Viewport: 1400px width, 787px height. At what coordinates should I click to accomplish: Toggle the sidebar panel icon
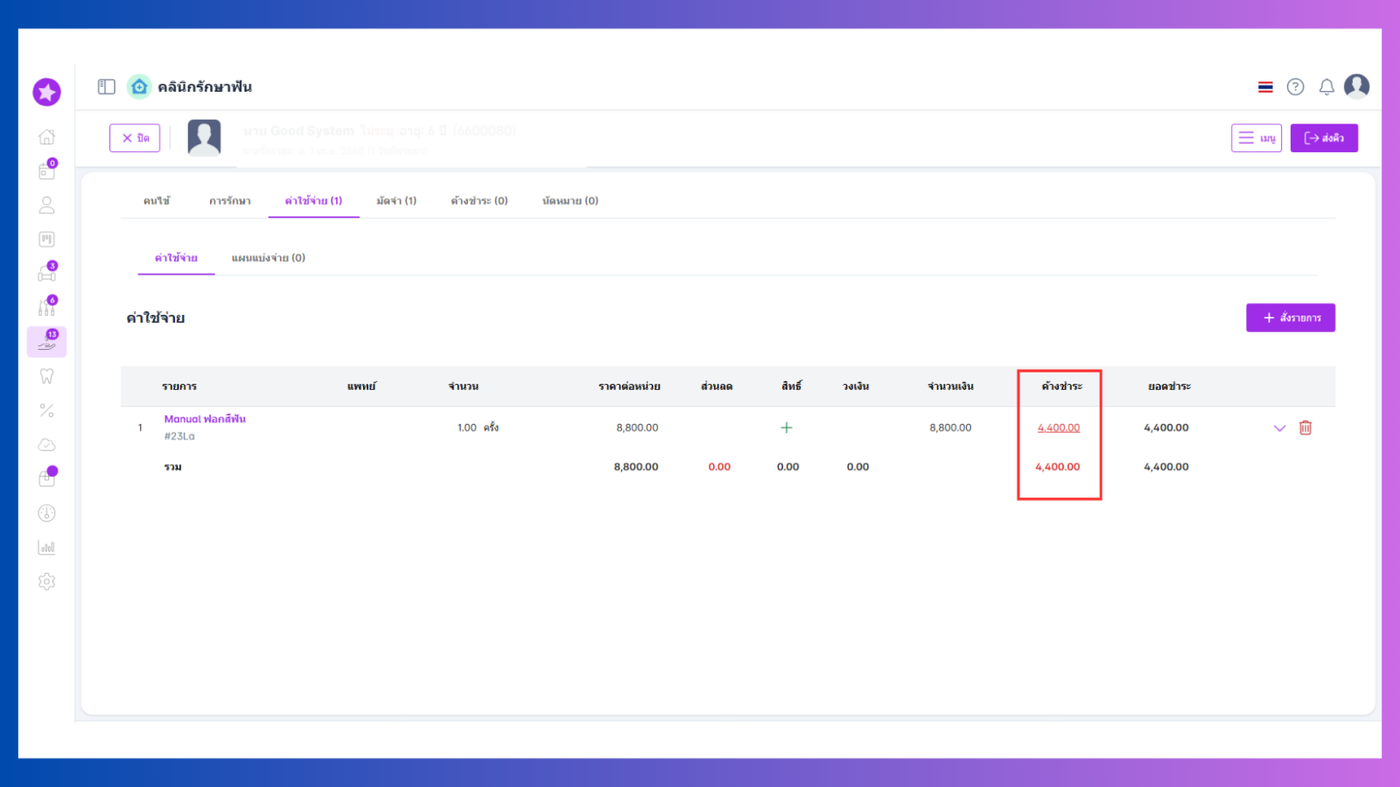click(x=106, y=87)
